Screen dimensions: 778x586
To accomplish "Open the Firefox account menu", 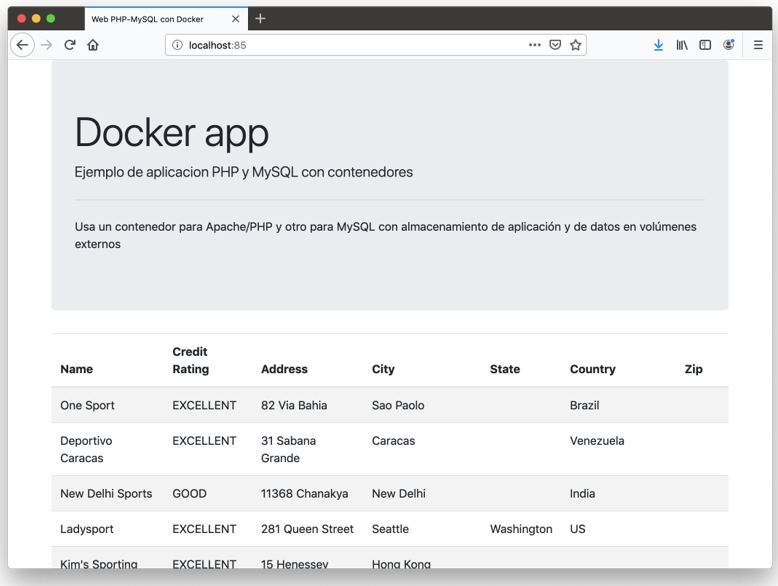I will 728,45.
